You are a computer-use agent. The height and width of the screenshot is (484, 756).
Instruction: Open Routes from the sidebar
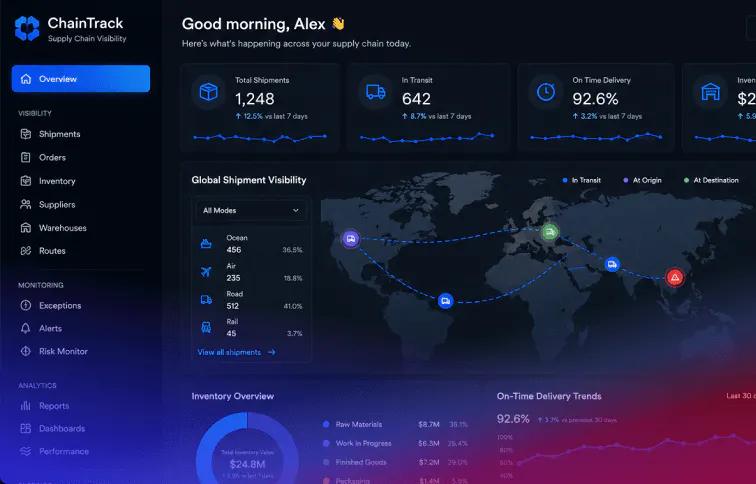52,251
